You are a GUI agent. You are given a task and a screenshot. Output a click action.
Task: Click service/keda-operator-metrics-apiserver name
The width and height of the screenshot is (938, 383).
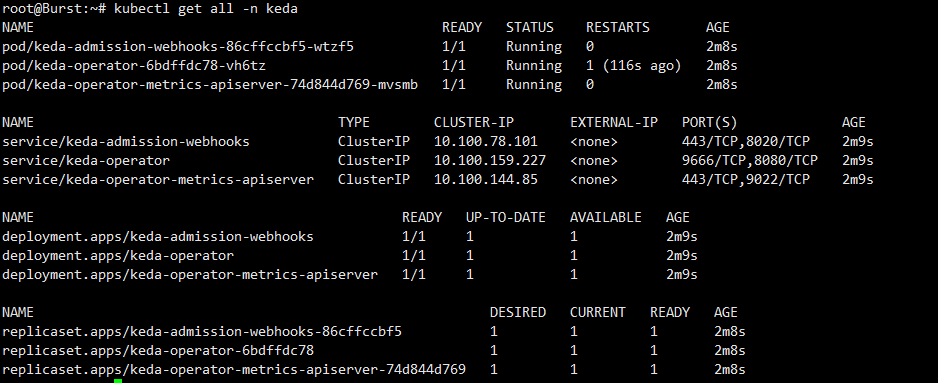pyautogui.click(x=158, y=180)
